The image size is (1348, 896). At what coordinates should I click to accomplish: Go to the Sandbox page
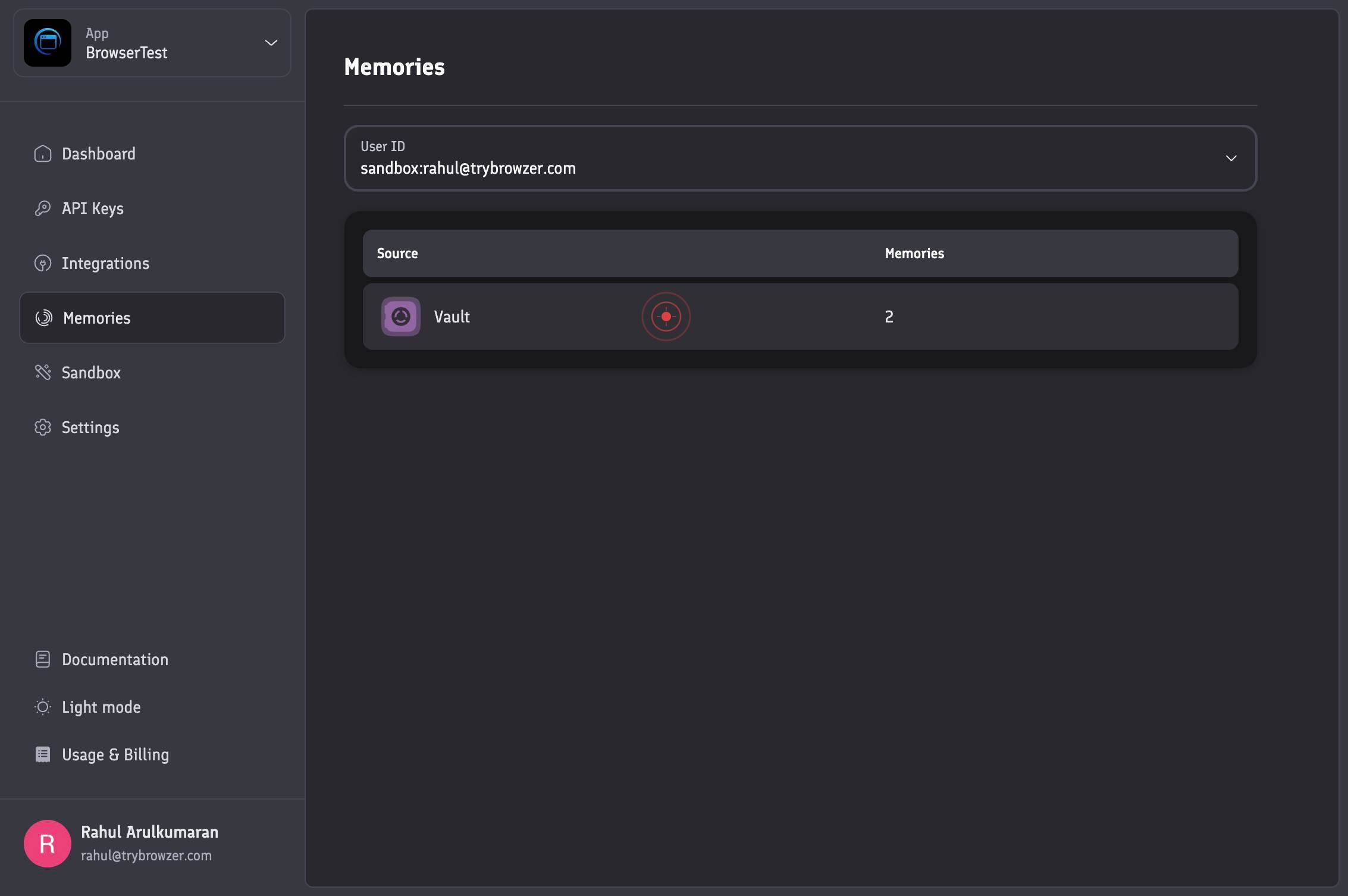91,372
